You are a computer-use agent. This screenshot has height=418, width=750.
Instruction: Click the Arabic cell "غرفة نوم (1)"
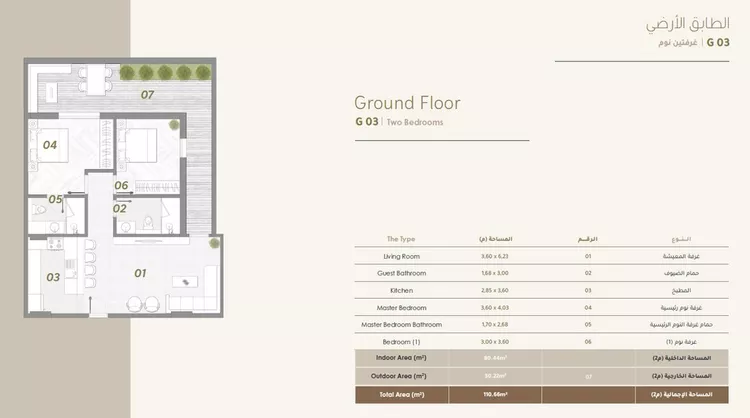tap(681, 342)
